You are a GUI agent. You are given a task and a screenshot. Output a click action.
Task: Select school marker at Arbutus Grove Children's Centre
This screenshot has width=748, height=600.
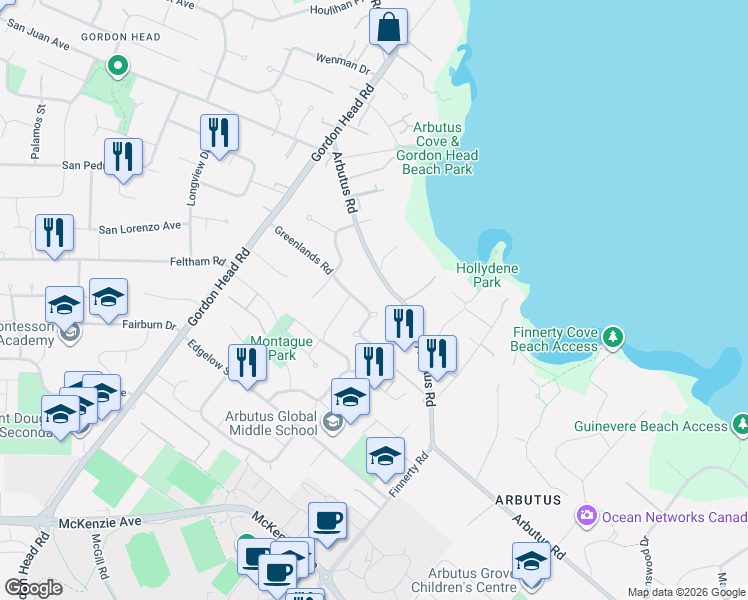531,563
